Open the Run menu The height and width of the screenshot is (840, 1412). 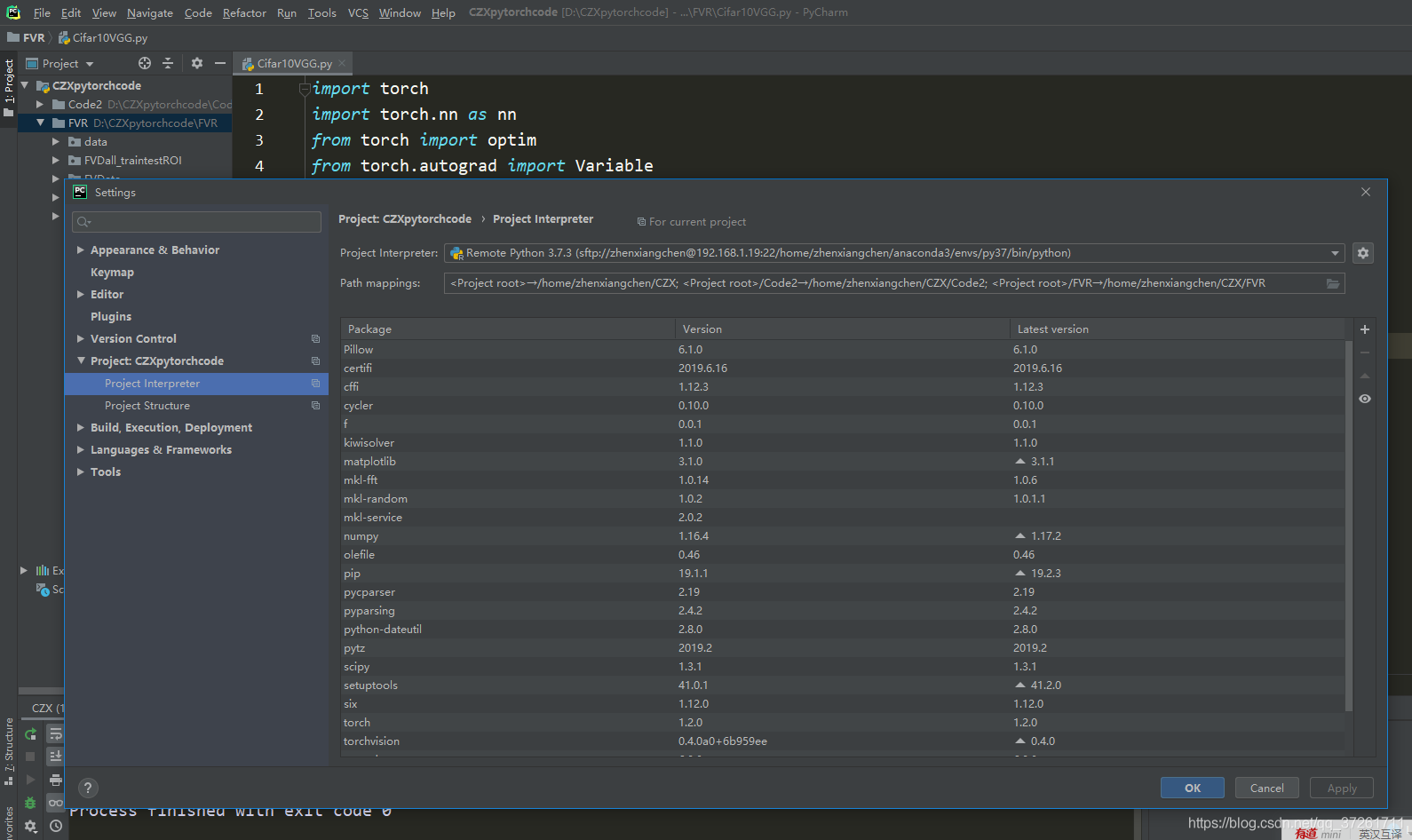pos(287,12)
